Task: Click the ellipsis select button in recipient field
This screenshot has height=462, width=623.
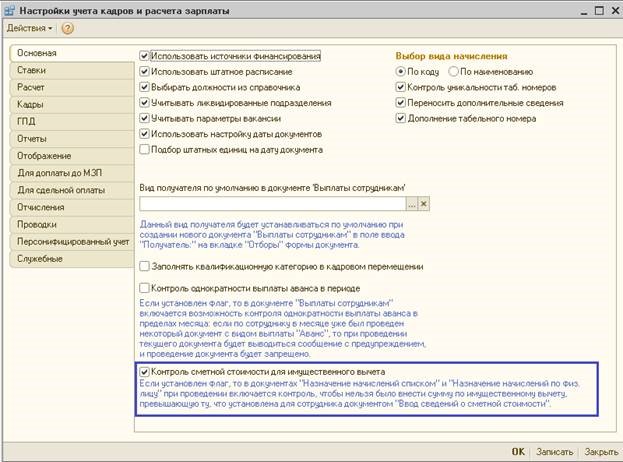Action: [411, 204]
